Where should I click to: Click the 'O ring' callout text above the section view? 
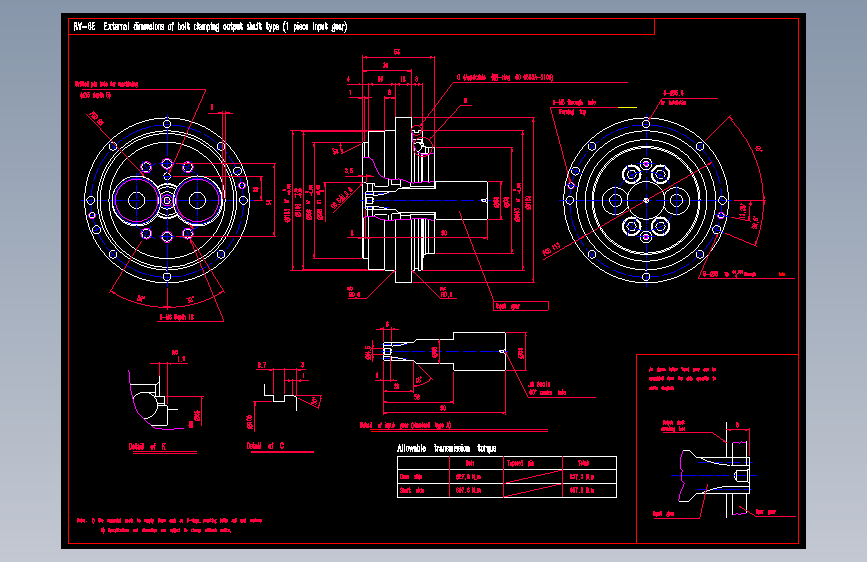point(504,77)
